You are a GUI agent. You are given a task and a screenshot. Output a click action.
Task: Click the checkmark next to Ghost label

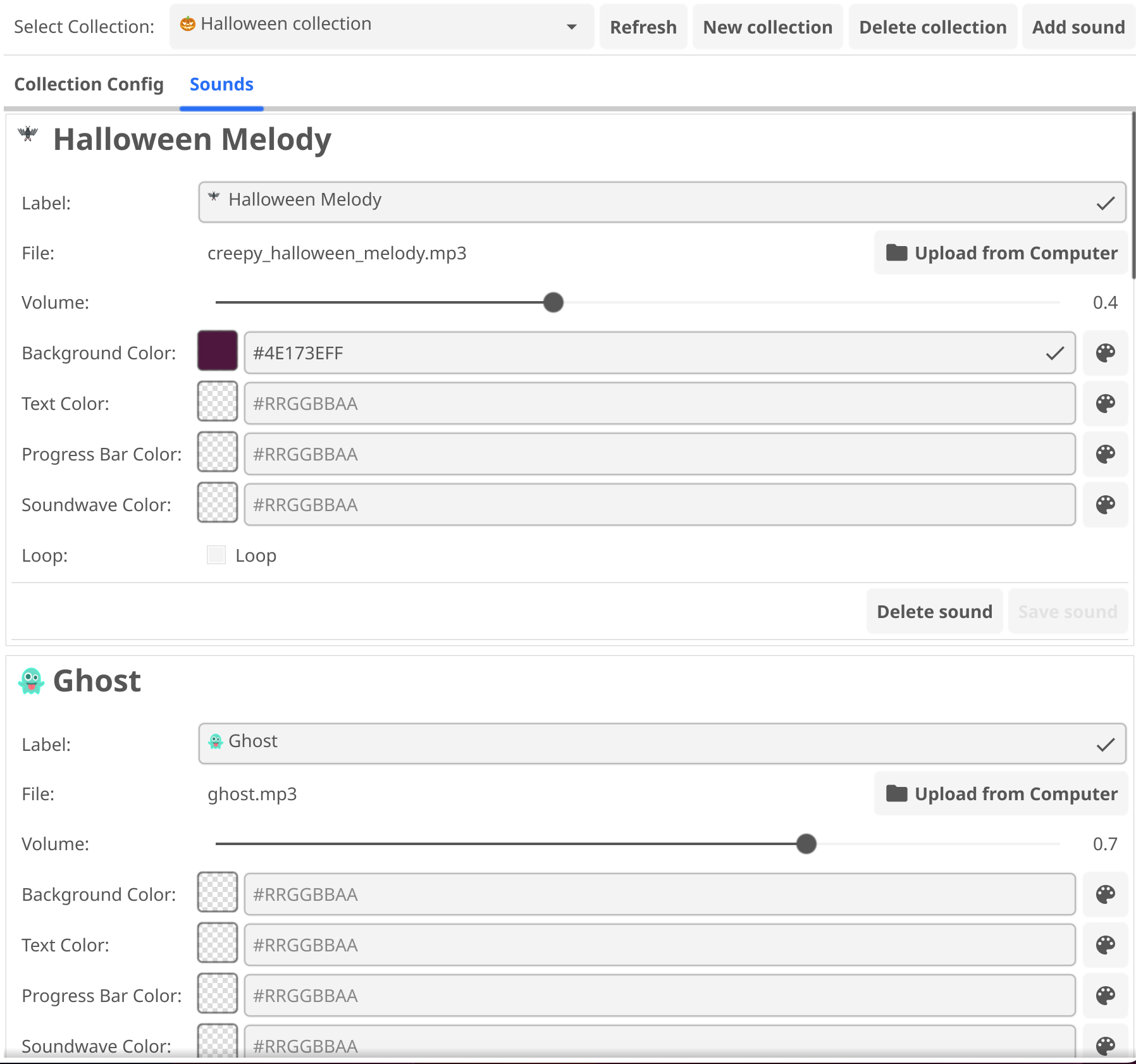(1105, 744)
